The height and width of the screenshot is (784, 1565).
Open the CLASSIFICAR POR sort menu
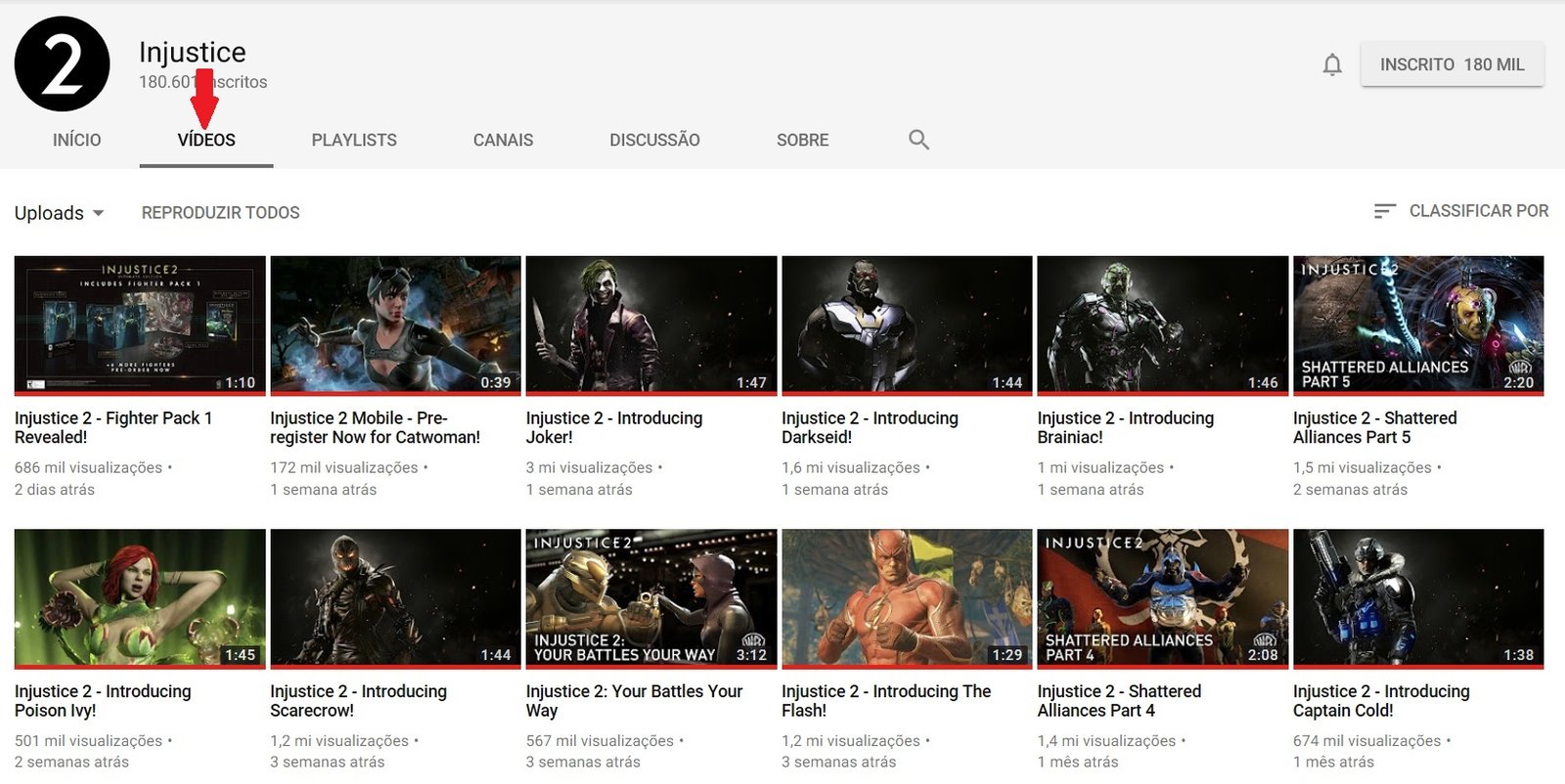pos(1478,211)
